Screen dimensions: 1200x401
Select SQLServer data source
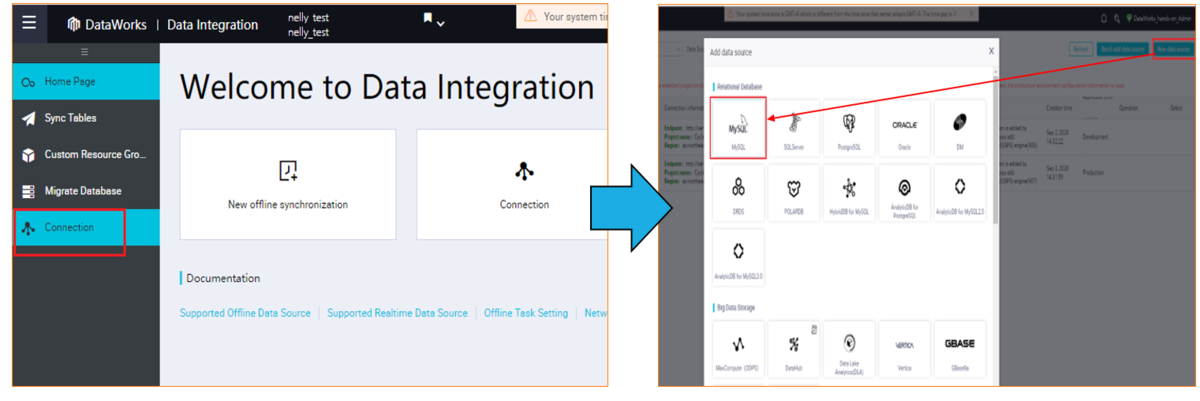point(794,127)
